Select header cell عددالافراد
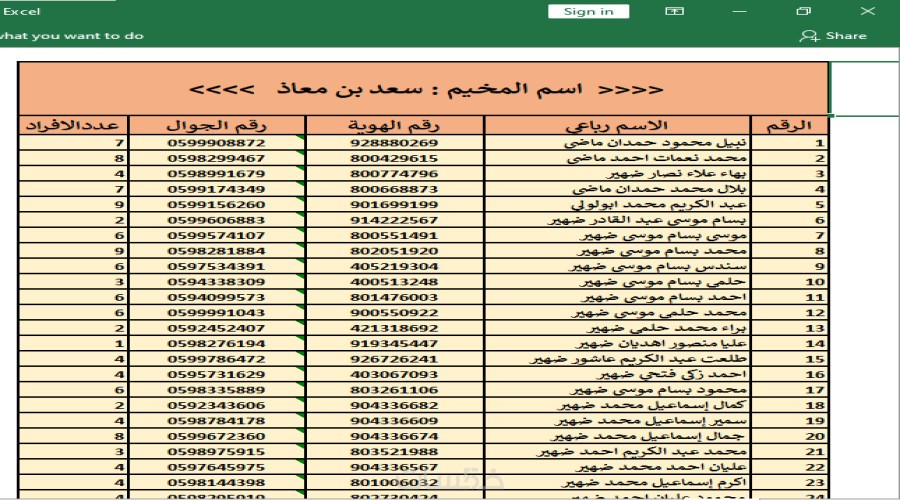 tap(73, 125)
